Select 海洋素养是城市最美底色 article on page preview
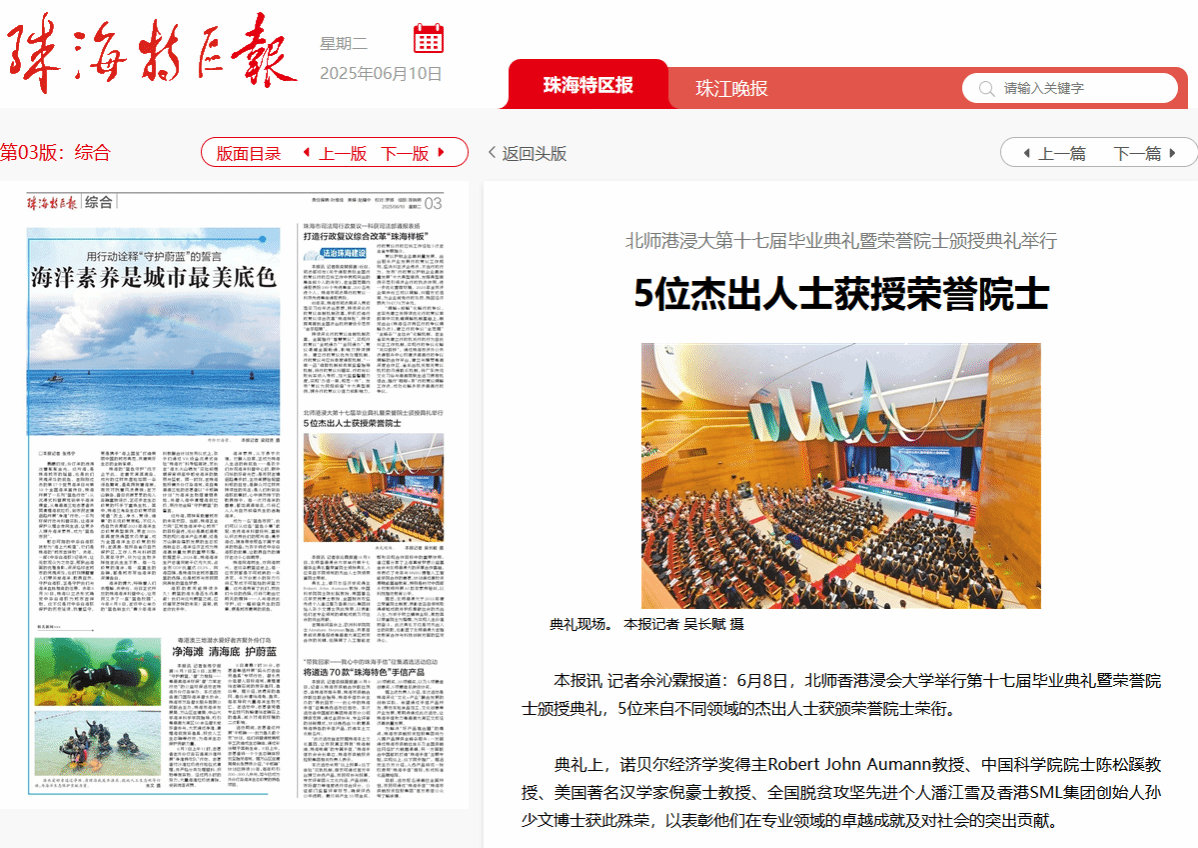The height and width of the screenshot is (848, 1198). point(153,278)
